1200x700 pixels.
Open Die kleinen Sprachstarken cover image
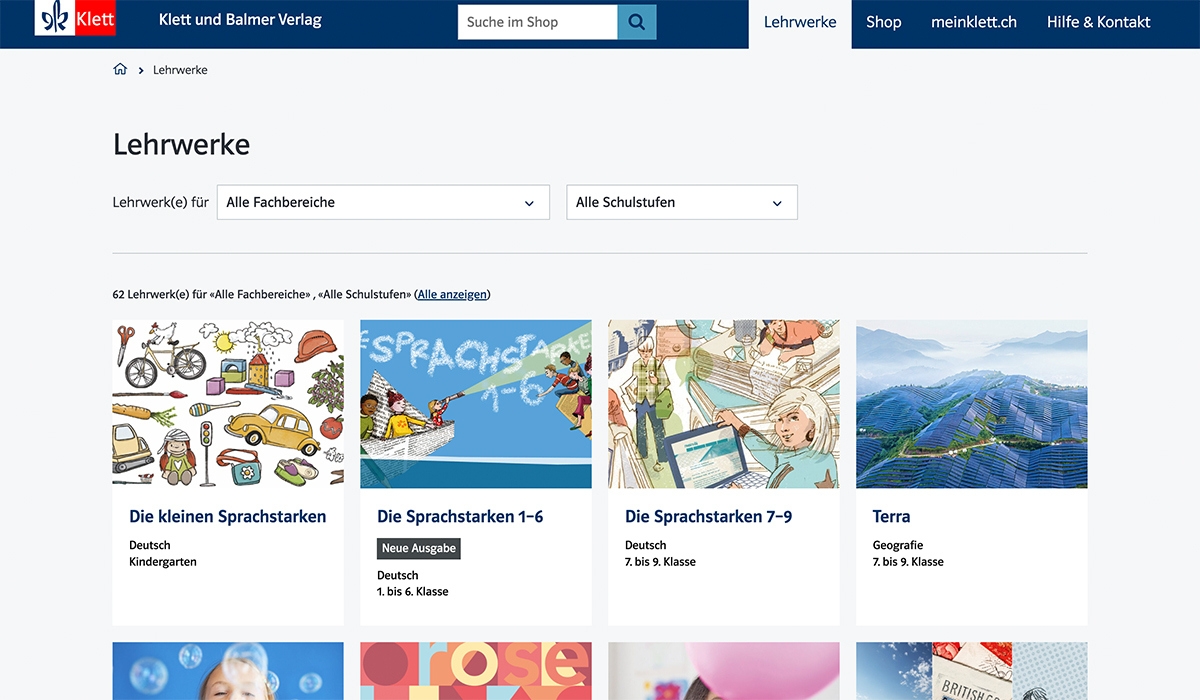coord(228,404)
